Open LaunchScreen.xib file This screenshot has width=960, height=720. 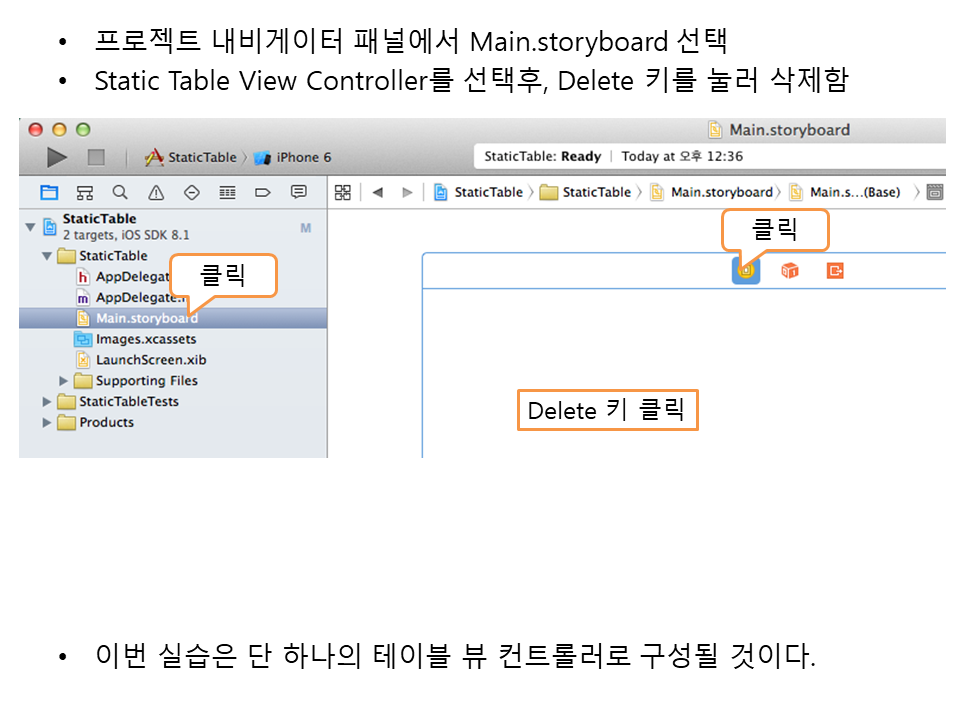(x=150, y=360)
